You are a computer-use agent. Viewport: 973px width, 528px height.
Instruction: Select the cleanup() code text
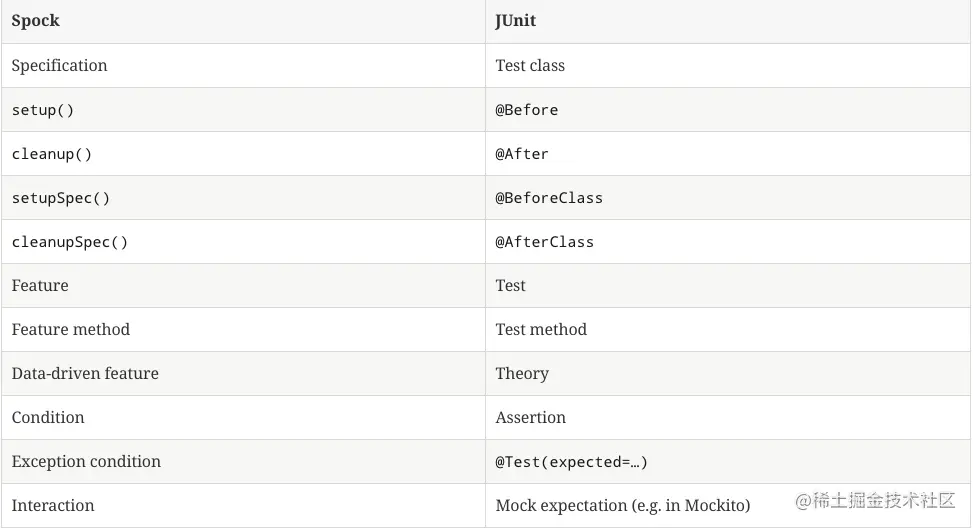52,154
